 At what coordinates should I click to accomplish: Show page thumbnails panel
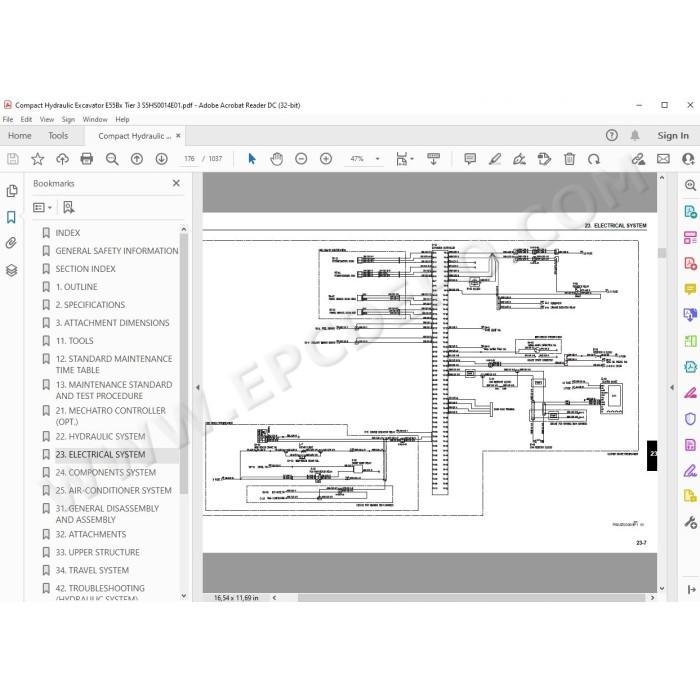12,191
